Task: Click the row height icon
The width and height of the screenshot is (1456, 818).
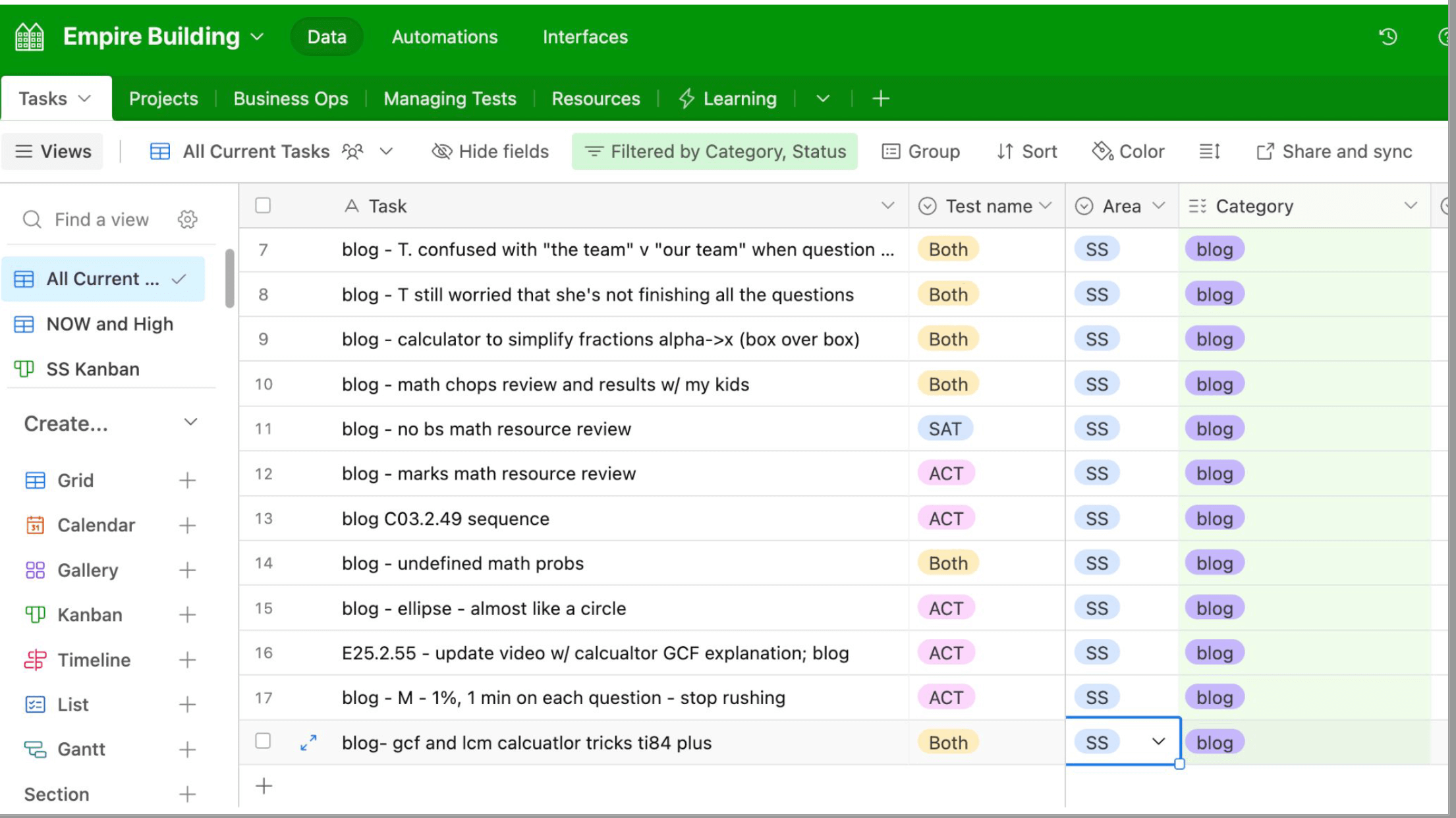Action: point(1210,151)
